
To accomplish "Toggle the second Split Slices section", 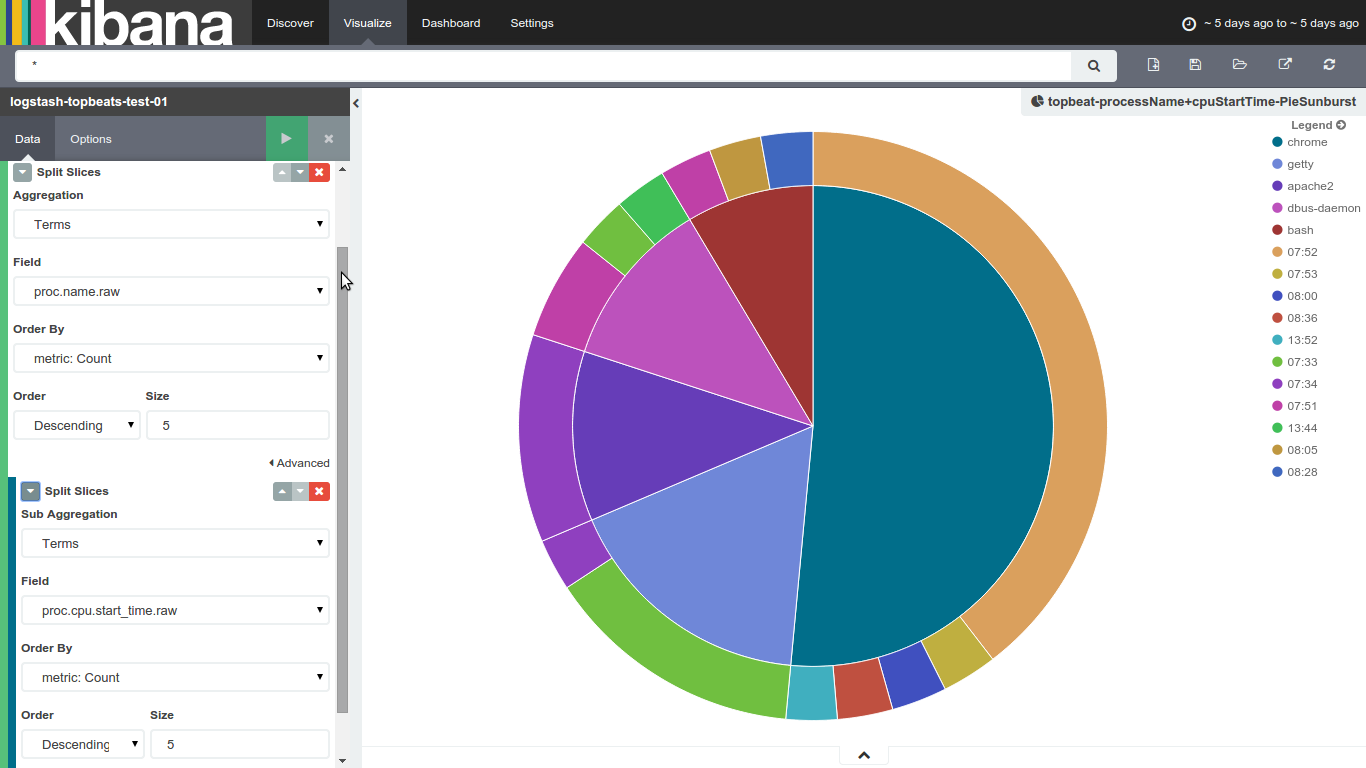I will pyautogui.click(x=30, y=491).
